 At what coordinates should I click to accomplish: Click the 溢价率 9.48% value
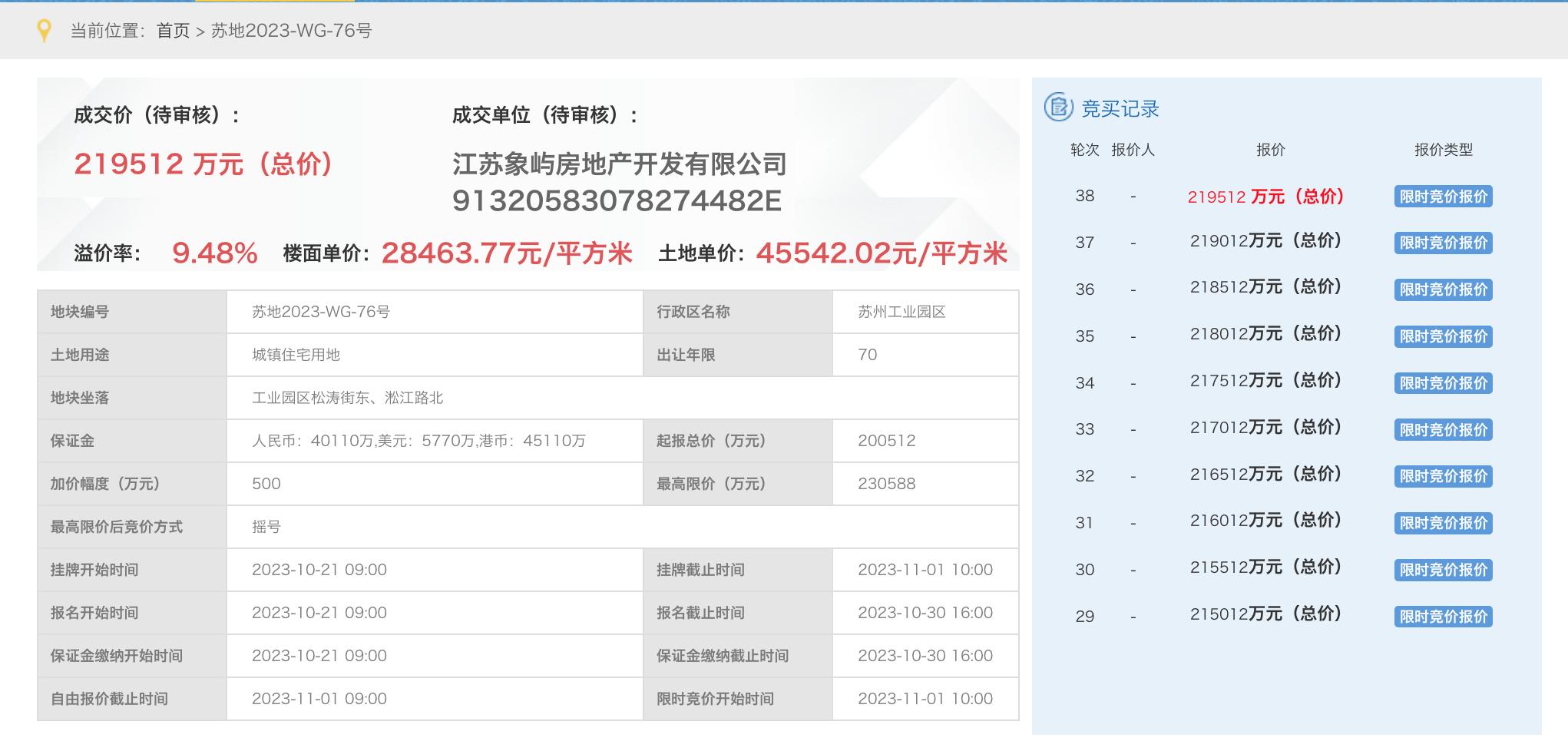point(214,253)
